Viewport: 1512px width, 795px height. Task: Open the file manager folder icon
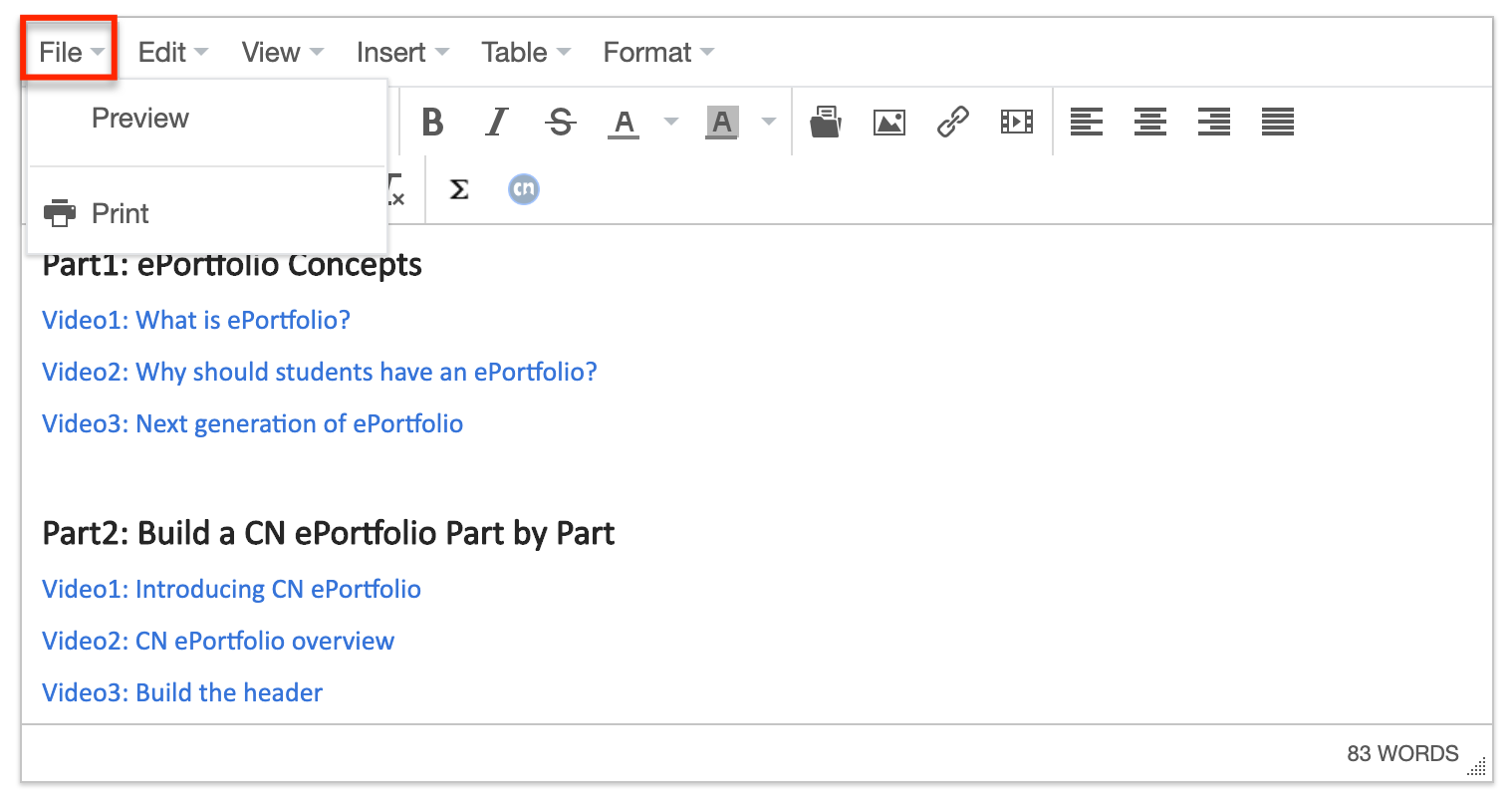[x=826, y=123]
